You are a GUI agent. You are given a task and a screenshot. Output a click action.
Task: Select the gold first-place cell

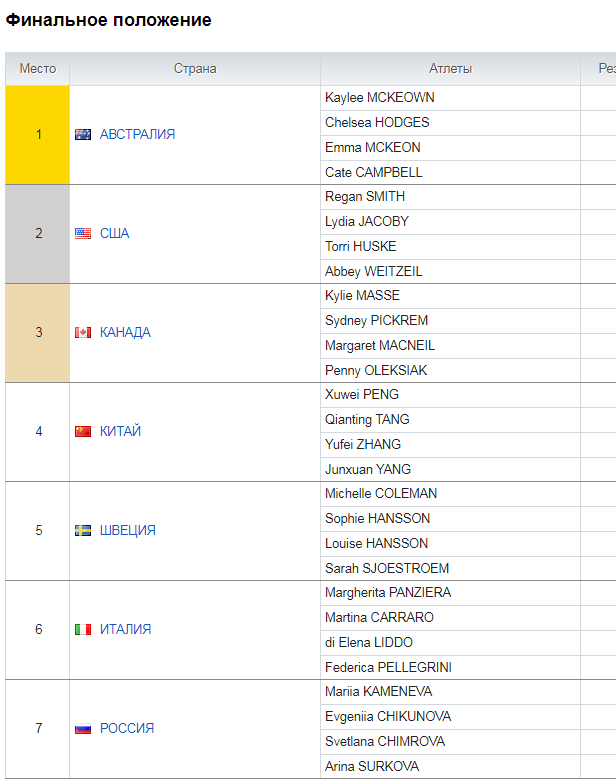(x=38, y=135)
